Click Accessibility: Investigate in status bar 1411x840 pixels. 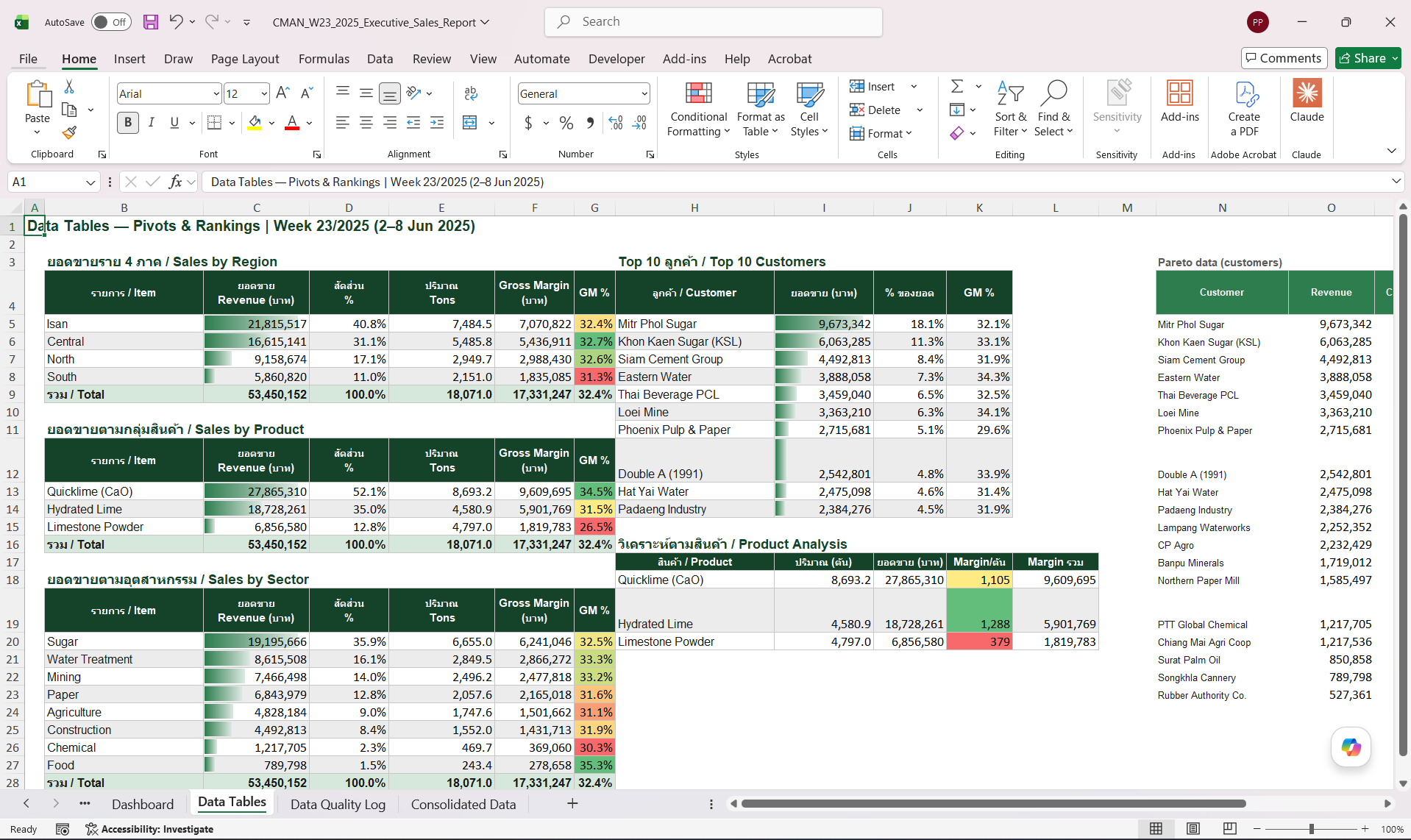(149, 829)
